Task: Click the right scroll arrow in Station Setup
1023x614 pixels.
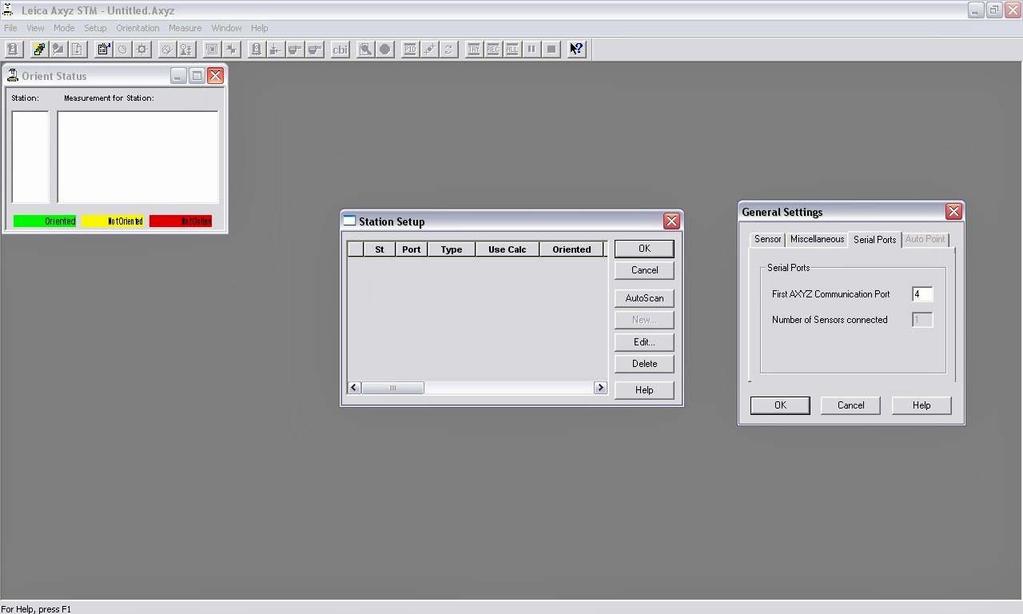Action: click(600, 388)
